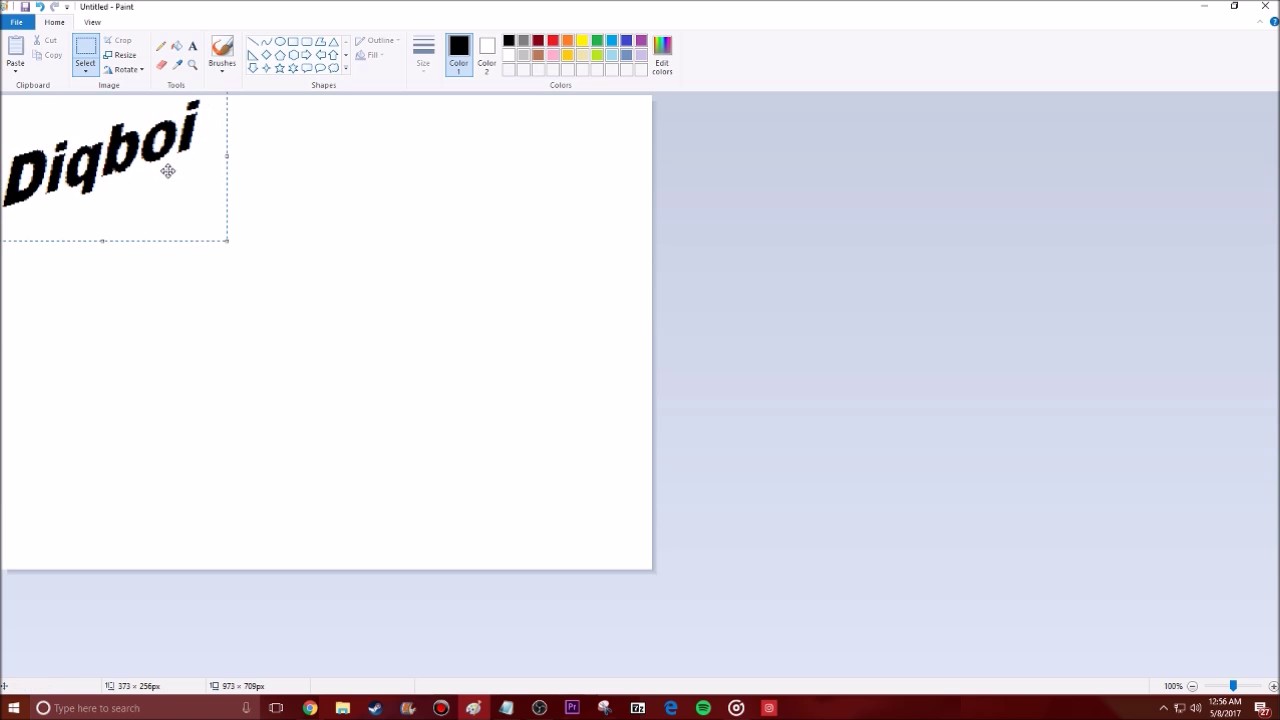Screen dimensions: 1280x720
Task: Crop the image to selection
Action: (x=118, y=41)
